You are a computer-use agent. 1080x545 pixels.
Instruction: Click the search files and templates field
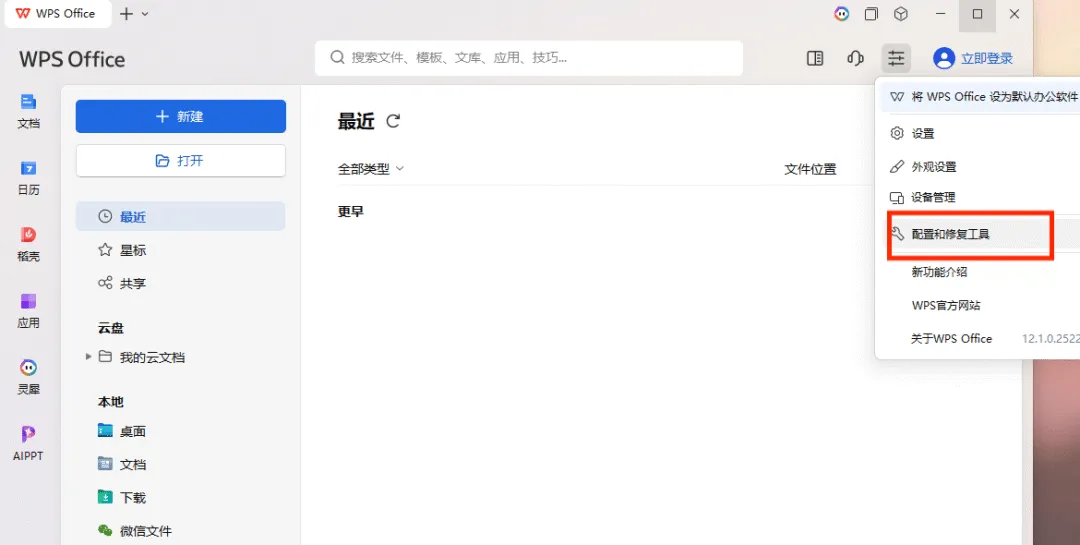529,58
